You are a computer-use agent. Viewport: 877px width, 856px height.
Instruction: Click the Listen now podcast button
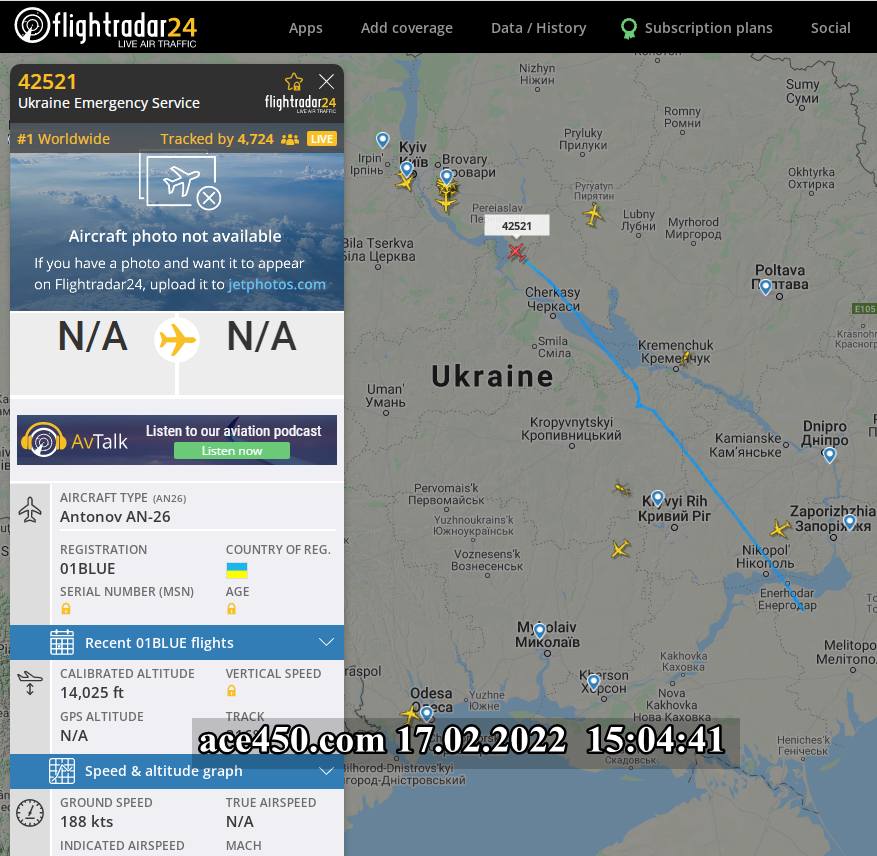click(232, 451)
